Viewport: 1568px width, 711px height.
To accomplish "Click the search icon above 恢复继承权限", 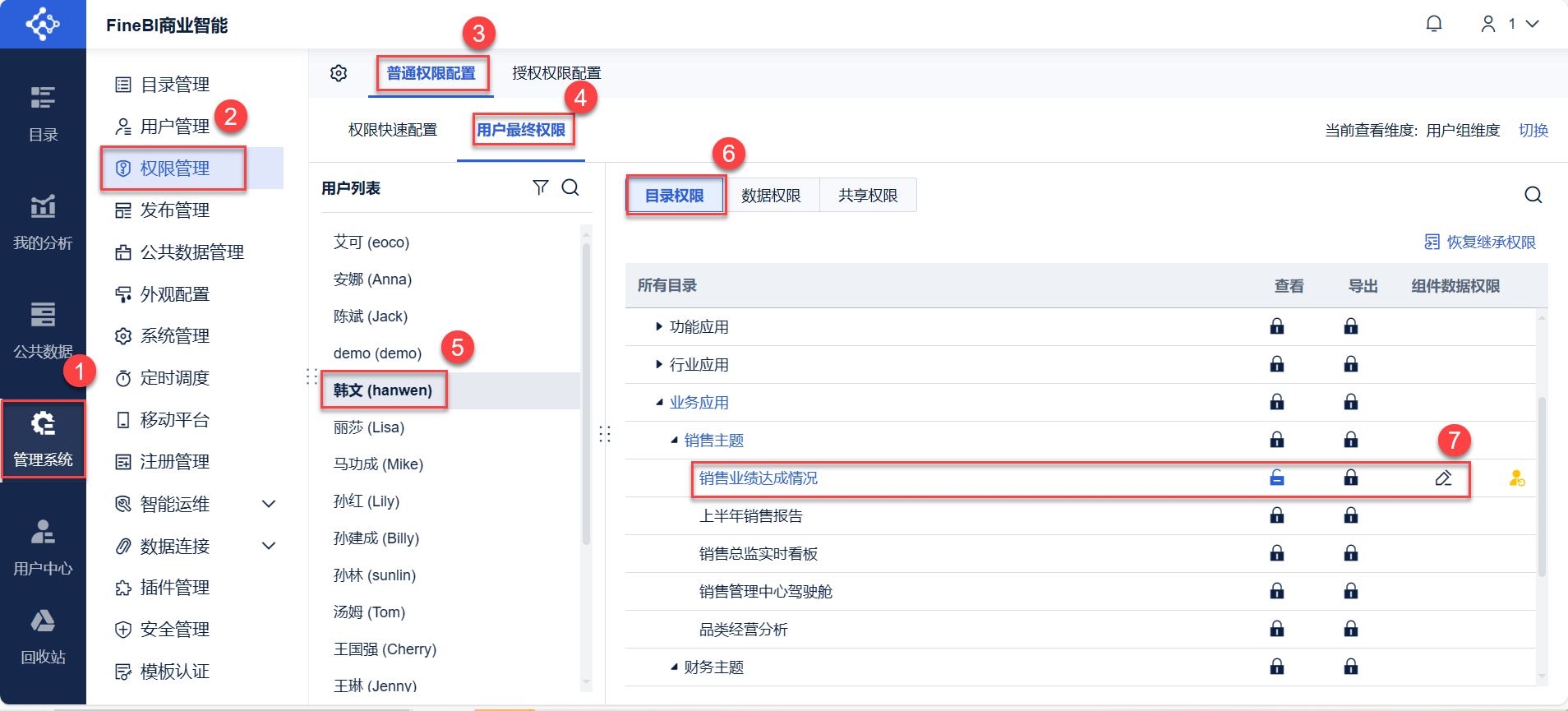I will (1533, 195).
